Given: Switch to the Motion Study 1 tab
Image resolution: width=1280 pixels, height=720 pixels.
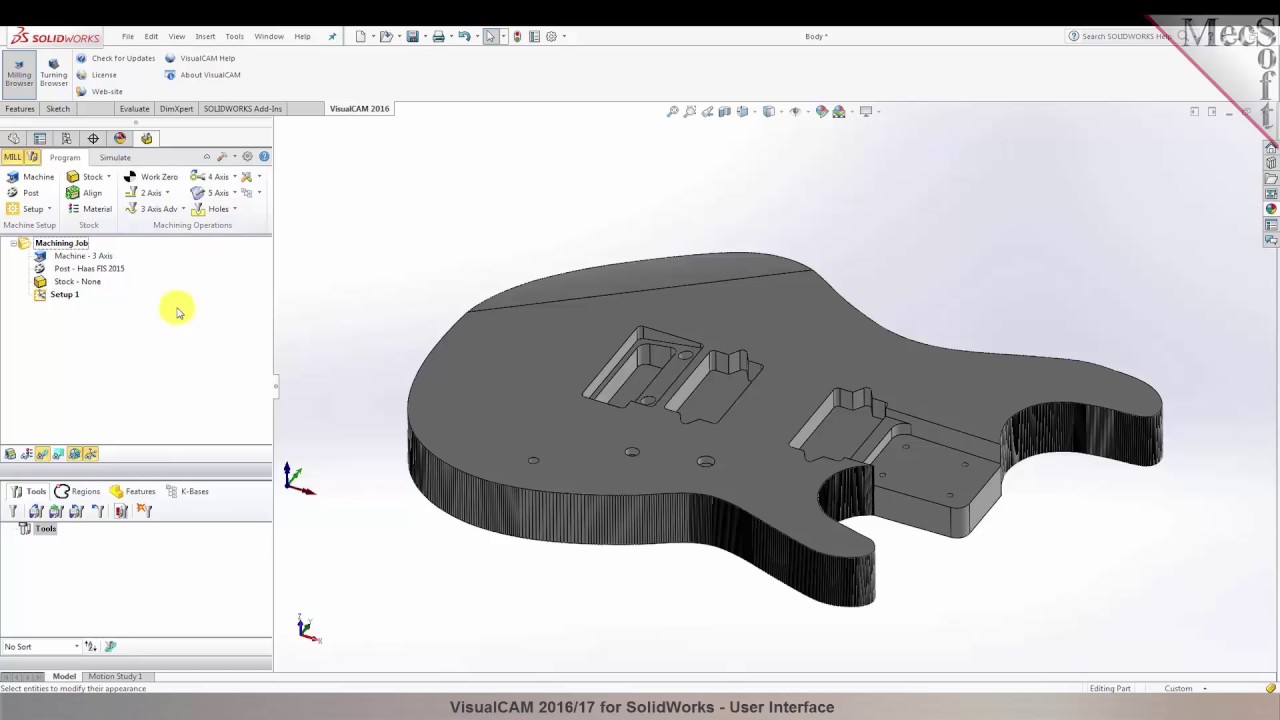Looking at the screenshot, I should tap(115, 676).
